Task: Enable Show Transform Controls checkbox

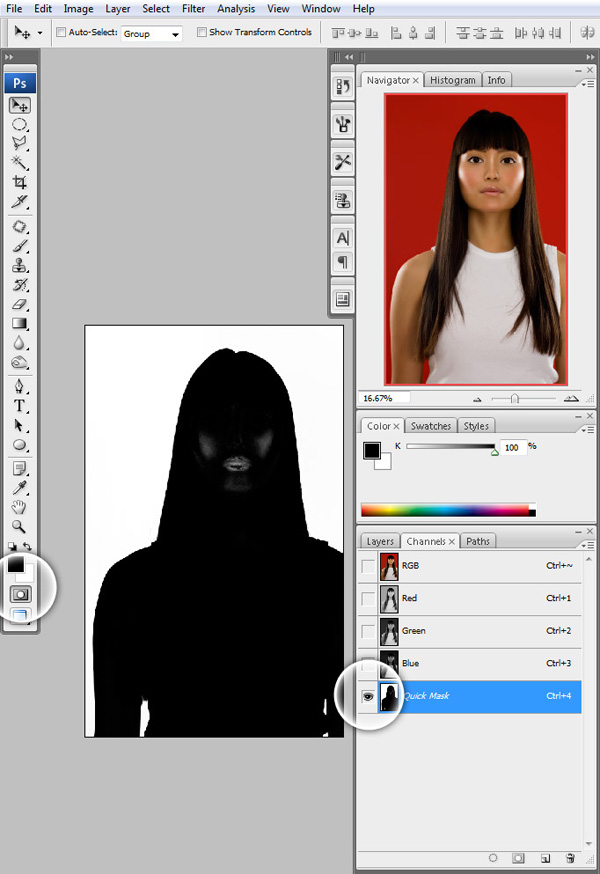Action: click(201, 32)
